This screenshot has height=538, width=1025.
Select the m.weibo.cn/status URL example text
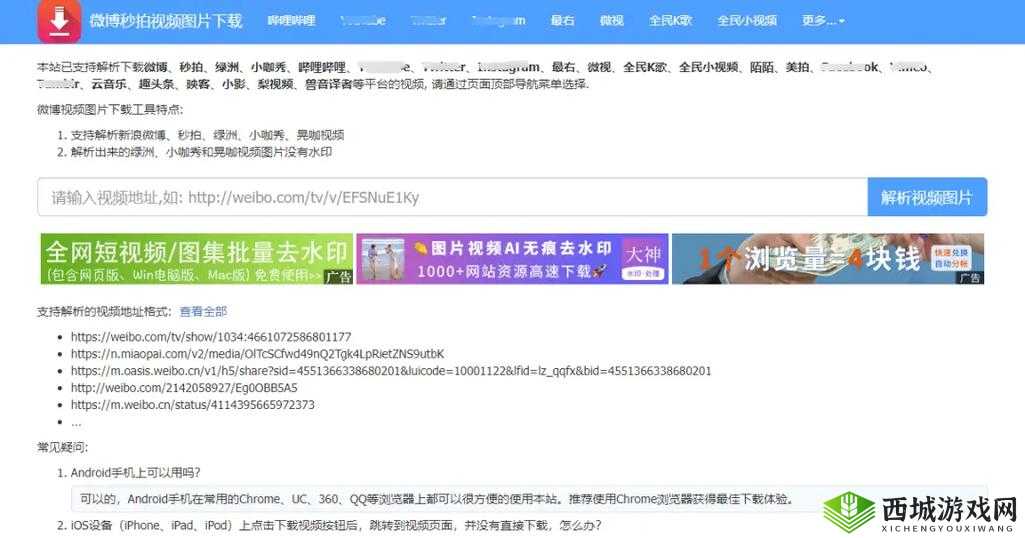click(193, 405)
